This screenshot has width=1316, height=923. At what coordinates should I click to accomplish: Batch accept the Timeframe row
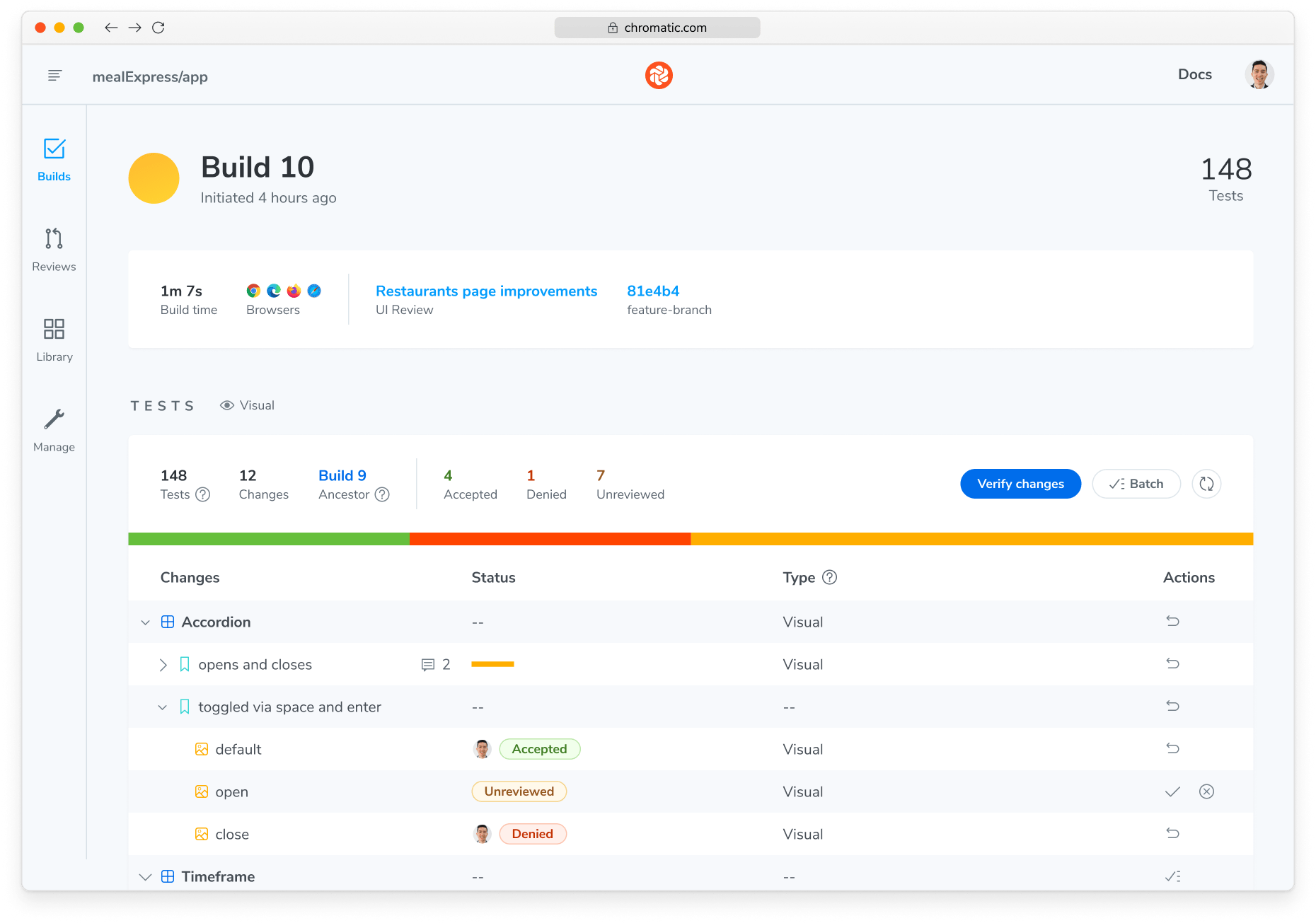pos(1172,876)
